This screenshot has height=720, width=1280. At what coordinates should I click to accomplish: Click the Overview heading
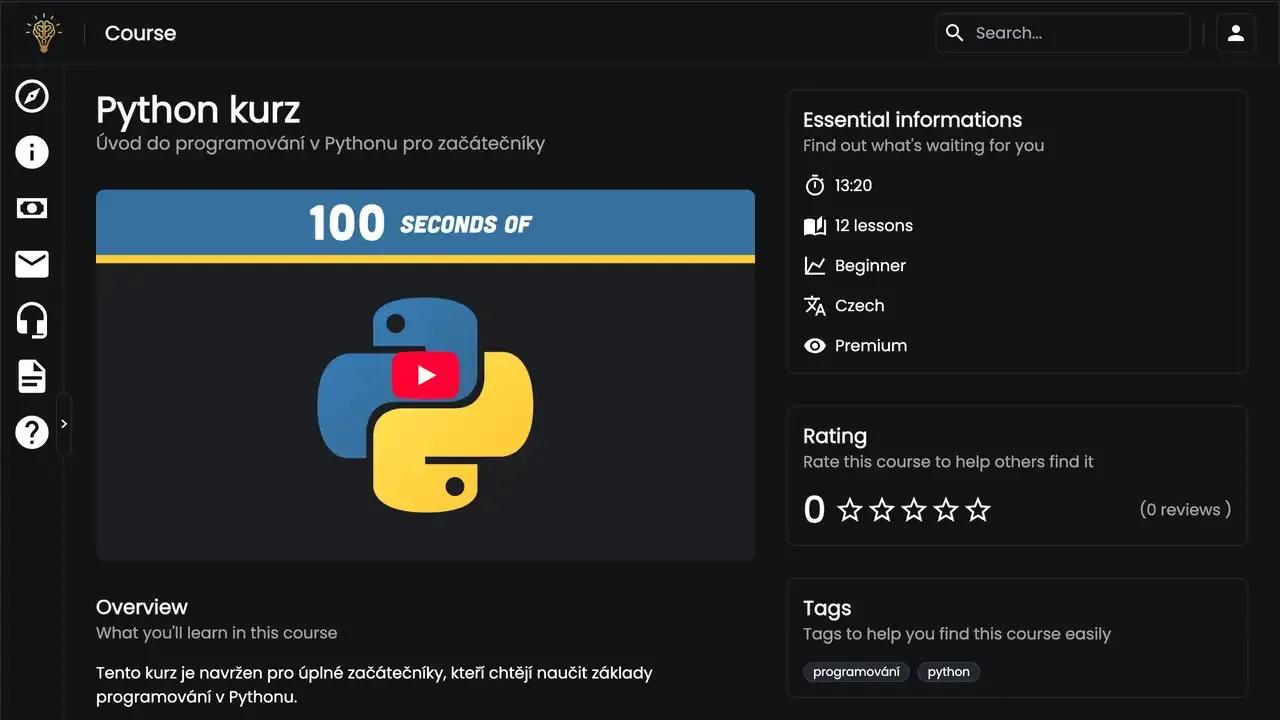click(x=142, y=607)
